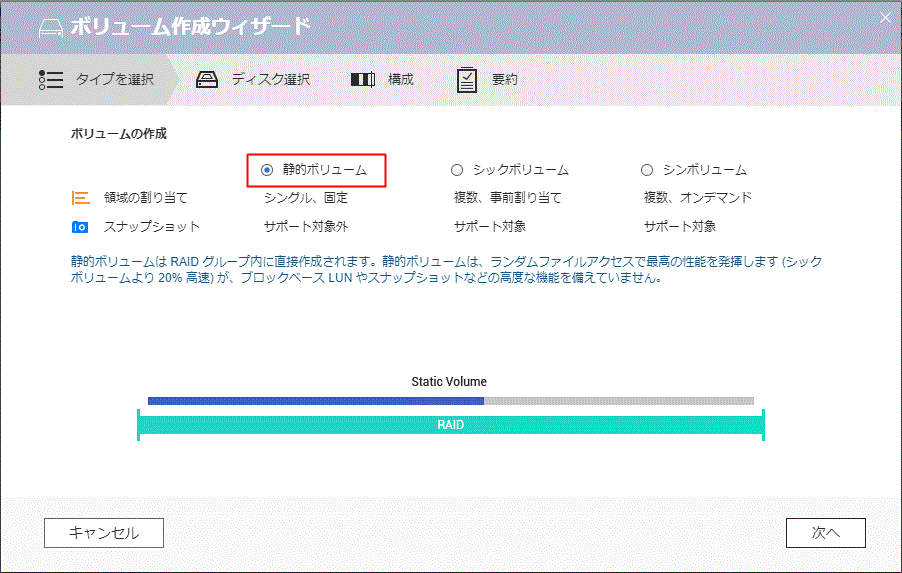Click the シングル、固定 text

pyautogui.click(x=306, y=198)
